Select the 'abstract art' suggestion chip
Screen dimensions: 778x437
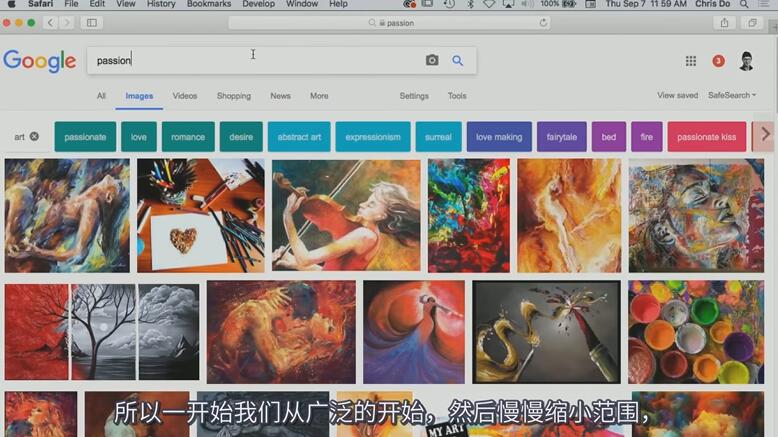click(x=299, y=136)
